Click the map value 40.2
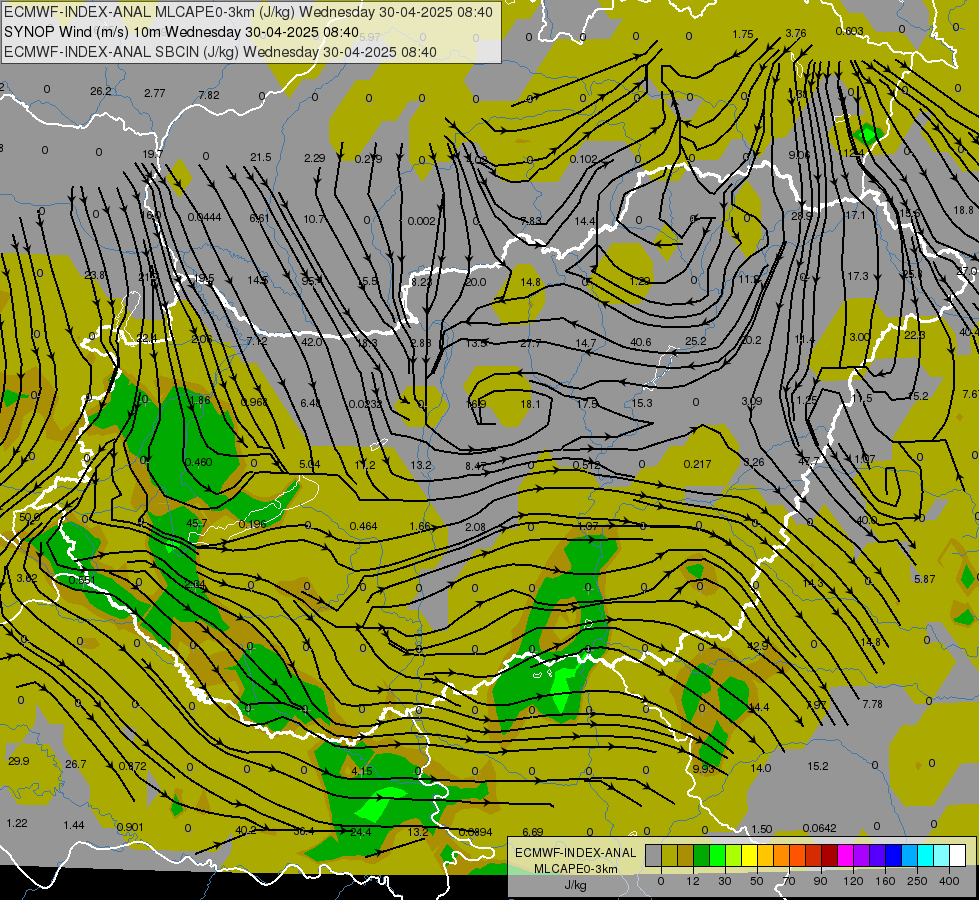979x900 pixels. [245, 830]
